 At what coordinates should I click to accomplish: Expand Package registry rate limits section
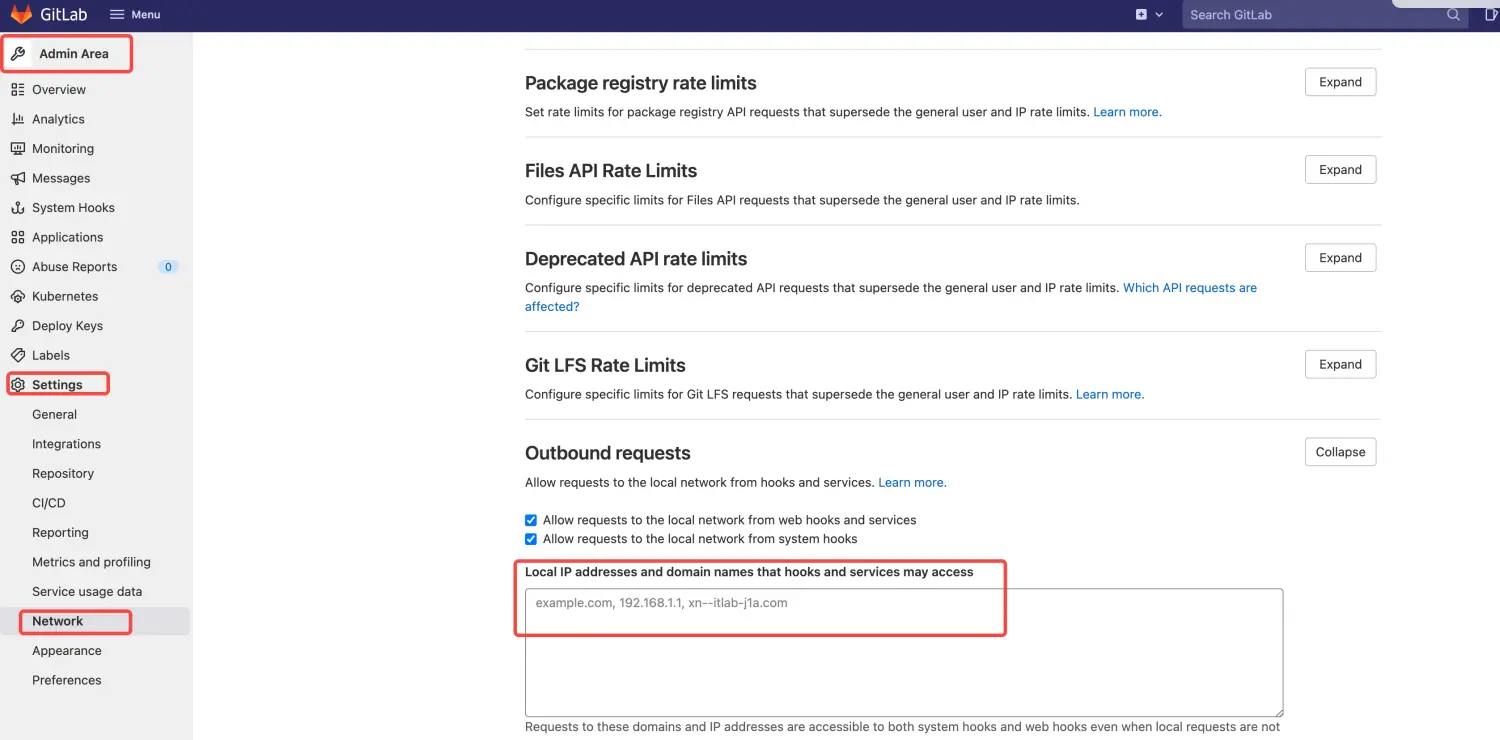click(x=1340, y=82)
